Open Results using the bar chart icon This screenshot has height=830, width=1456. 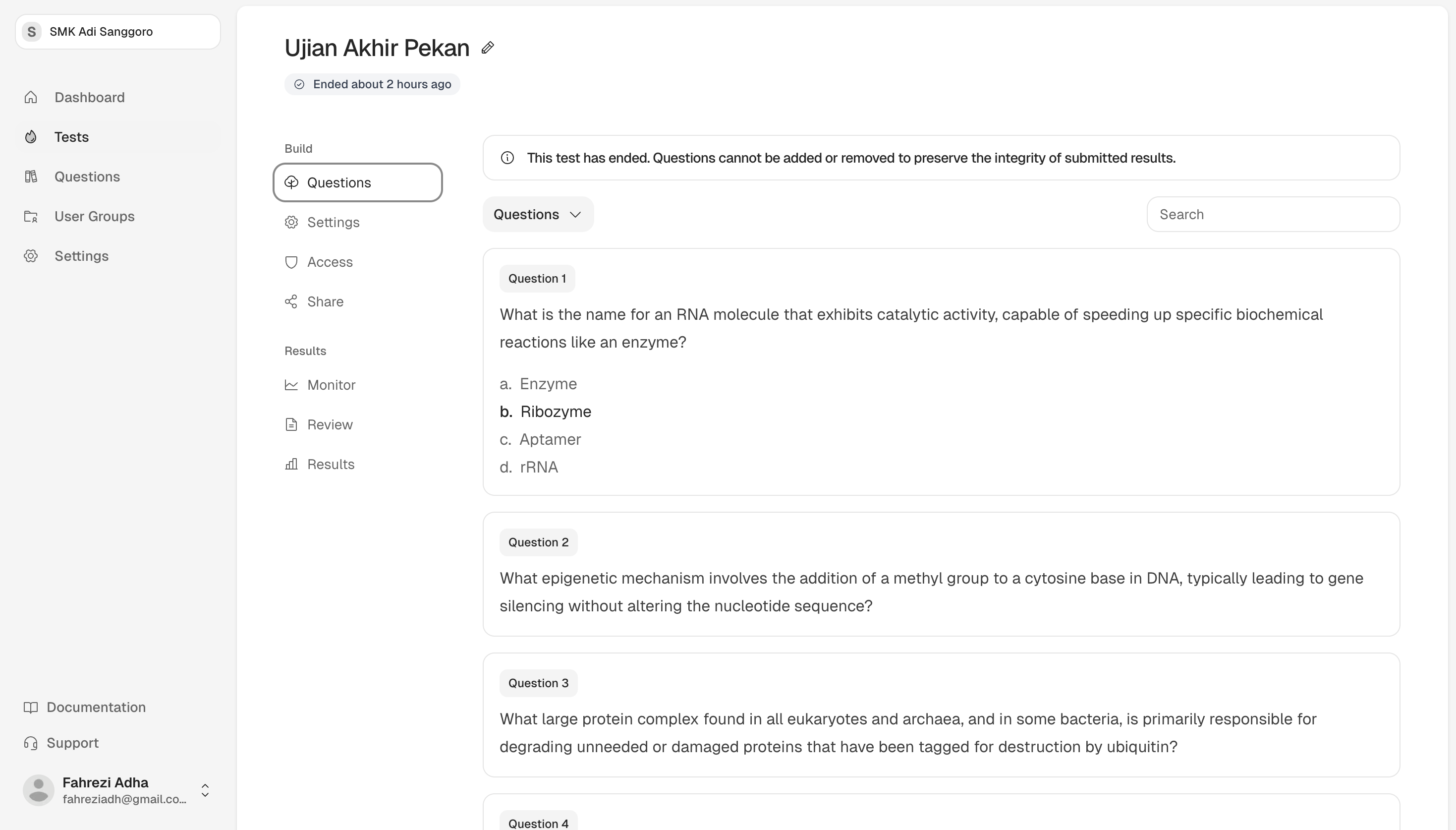[x=292, y=464]
